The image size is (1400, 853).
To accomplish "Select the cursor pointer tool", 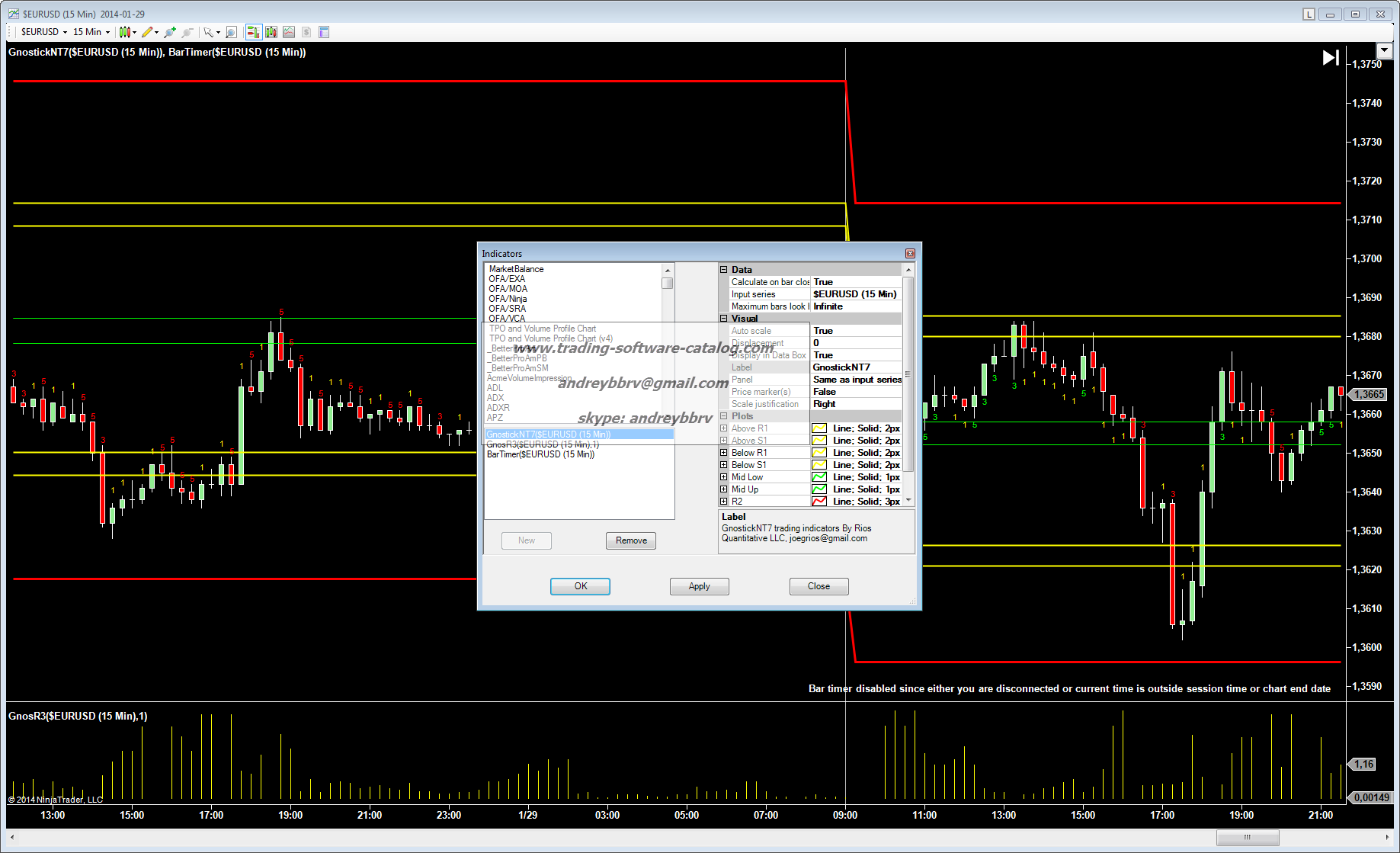I will [x=209, y=32].
